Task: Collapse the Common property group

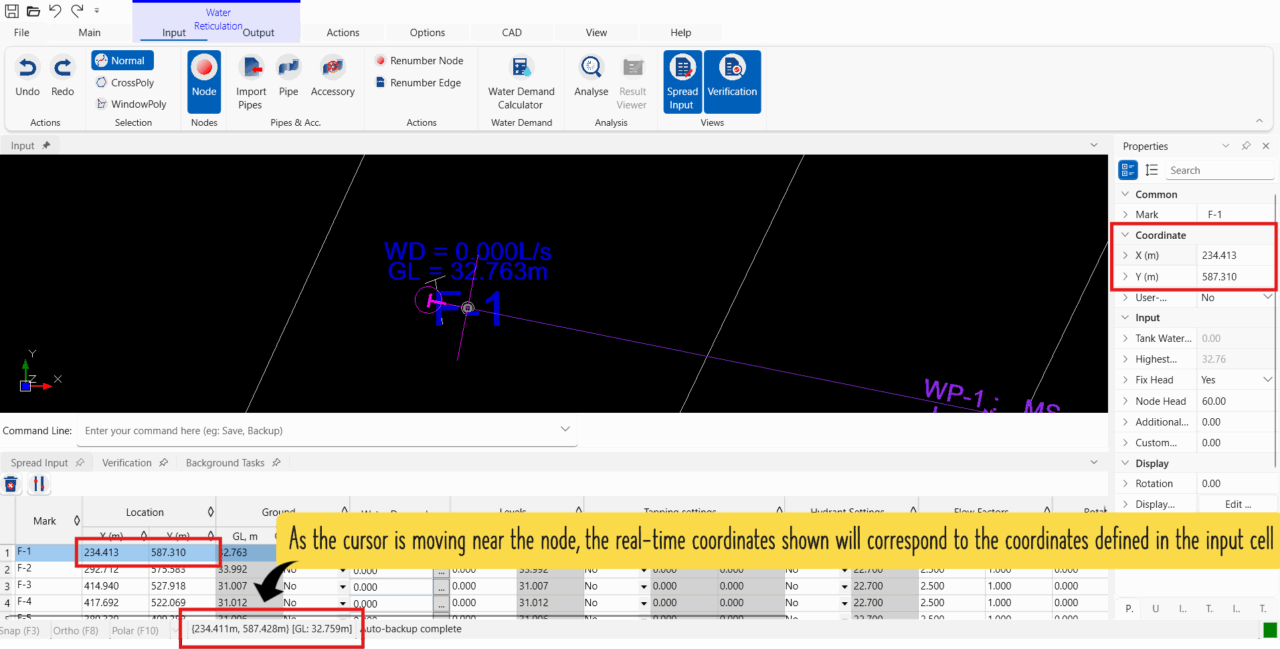Action: coord(1125,195)
